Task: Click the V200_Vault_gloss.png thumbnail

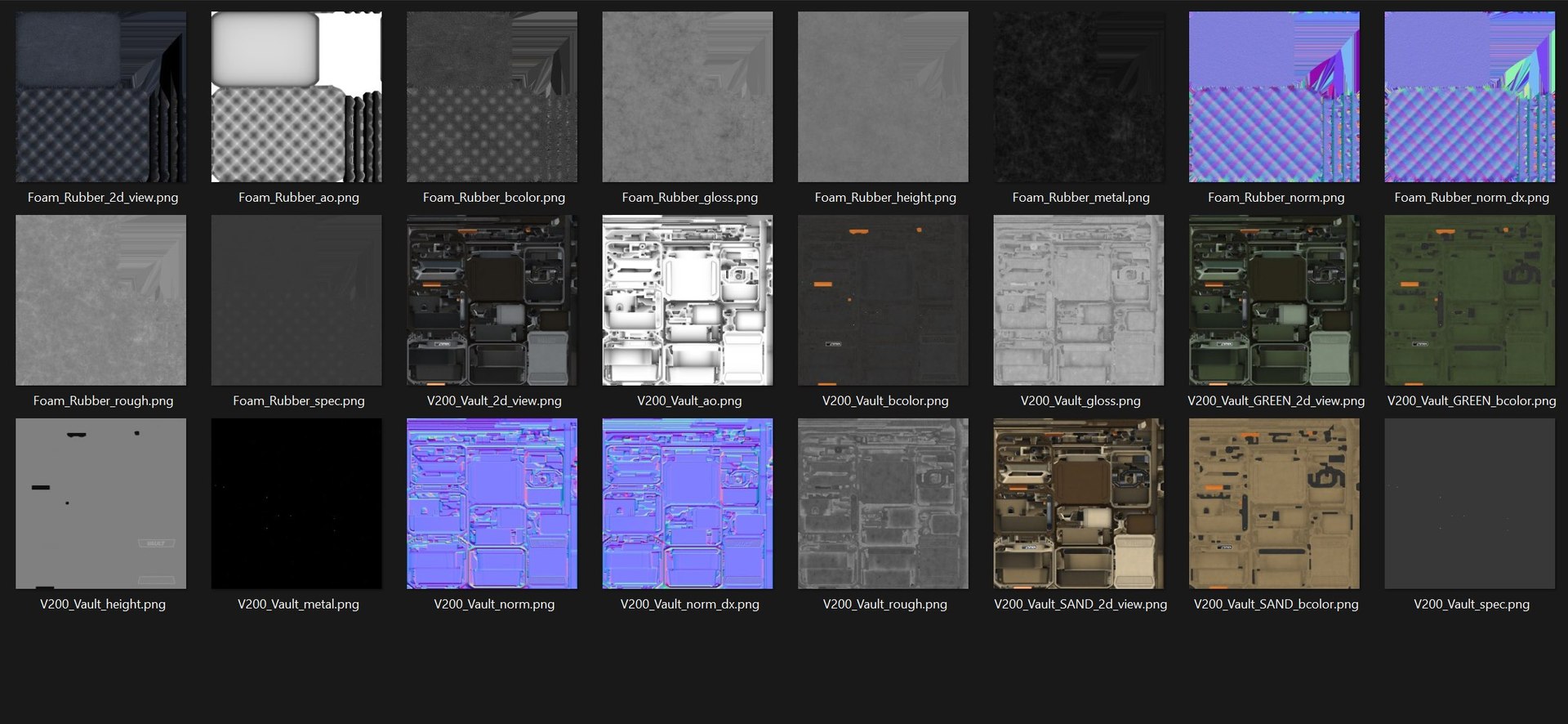Action: pyautogui.click(x=1079, y=300)
